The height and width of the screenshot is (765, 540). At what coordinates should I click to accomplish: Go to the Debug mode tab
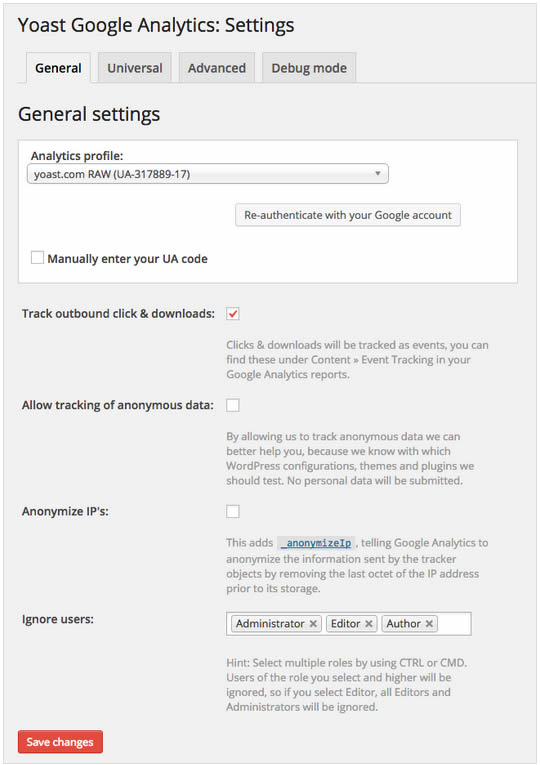(309, 68)
